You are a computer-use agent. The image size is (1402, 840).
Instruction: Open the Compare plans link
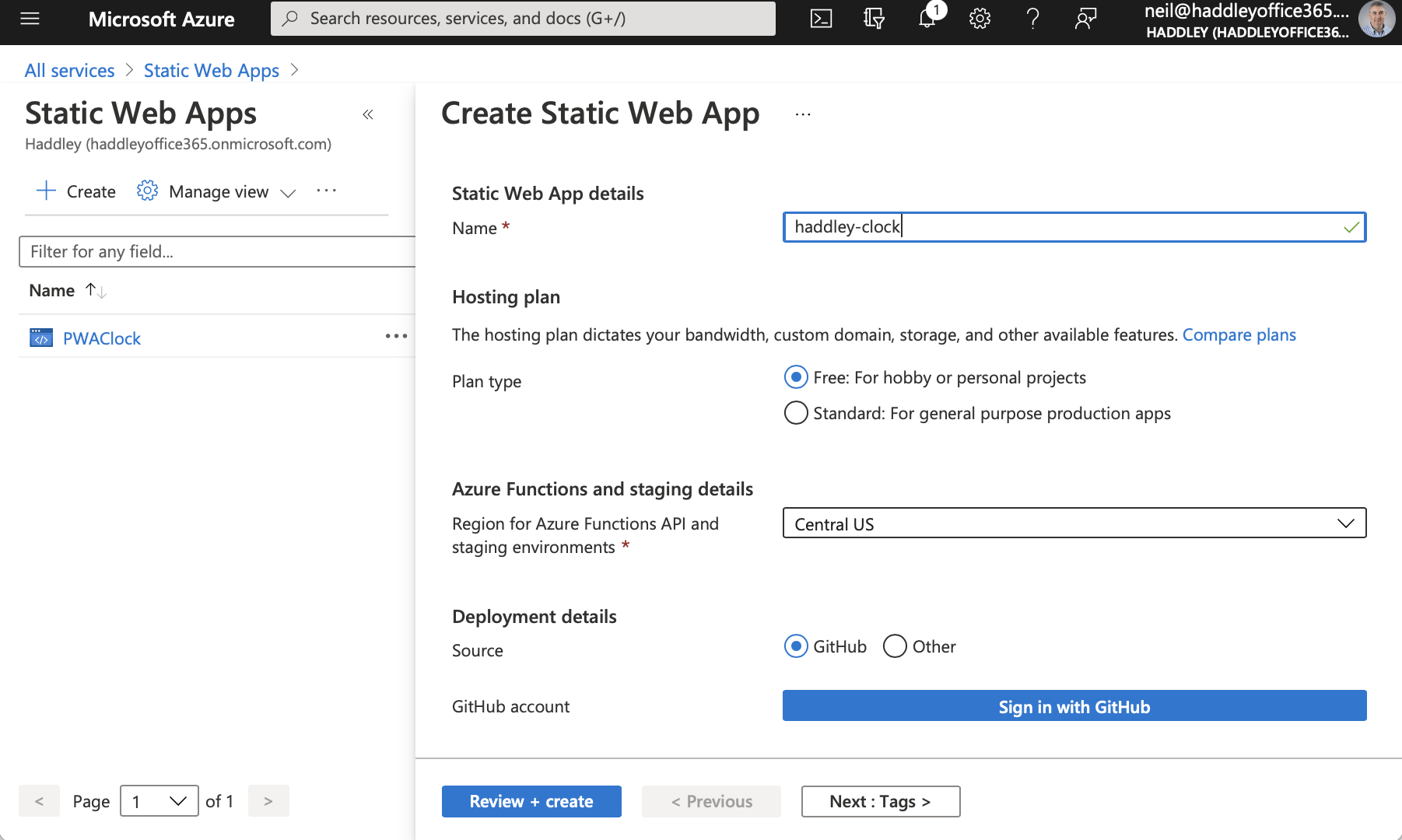(x=1239, y=334)
